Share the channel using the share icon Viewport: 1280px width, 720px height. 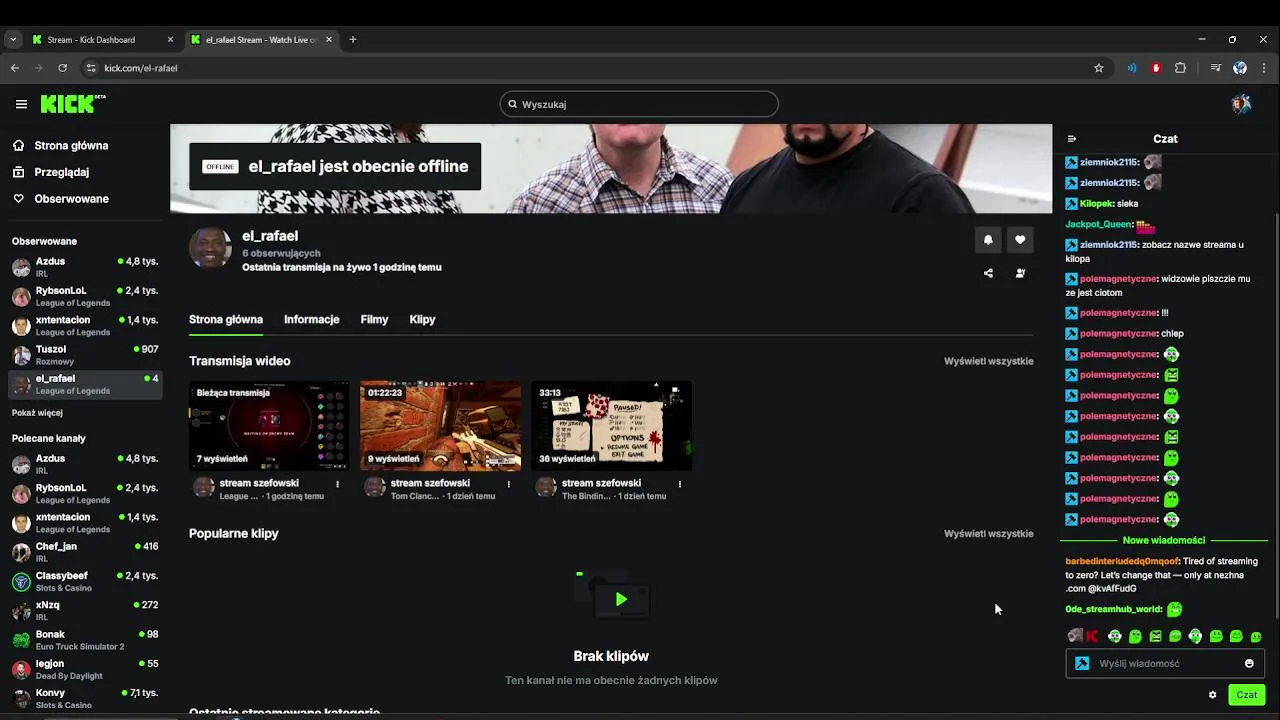tap(988, 273)
